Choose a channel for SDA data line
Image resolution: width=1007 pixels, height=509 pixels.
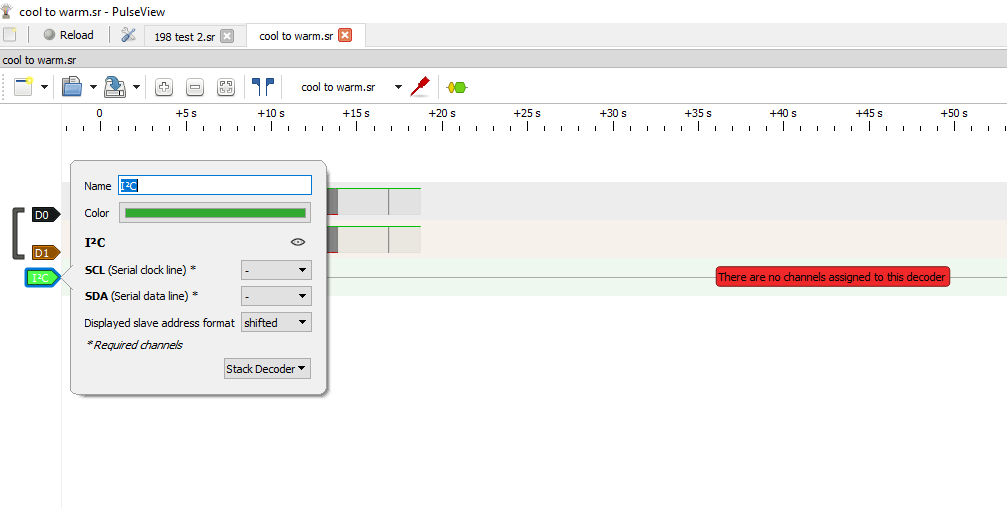pyautogui.click(x=276, y=296)
